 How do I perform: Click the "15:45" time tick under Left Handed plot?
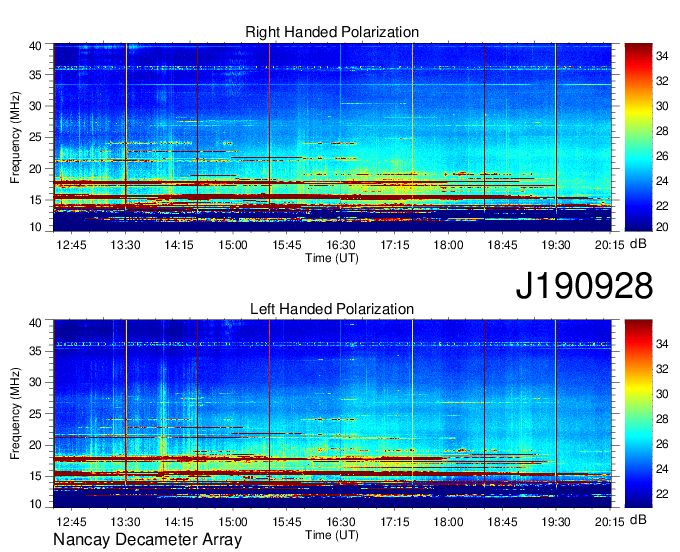coord(287,522)
